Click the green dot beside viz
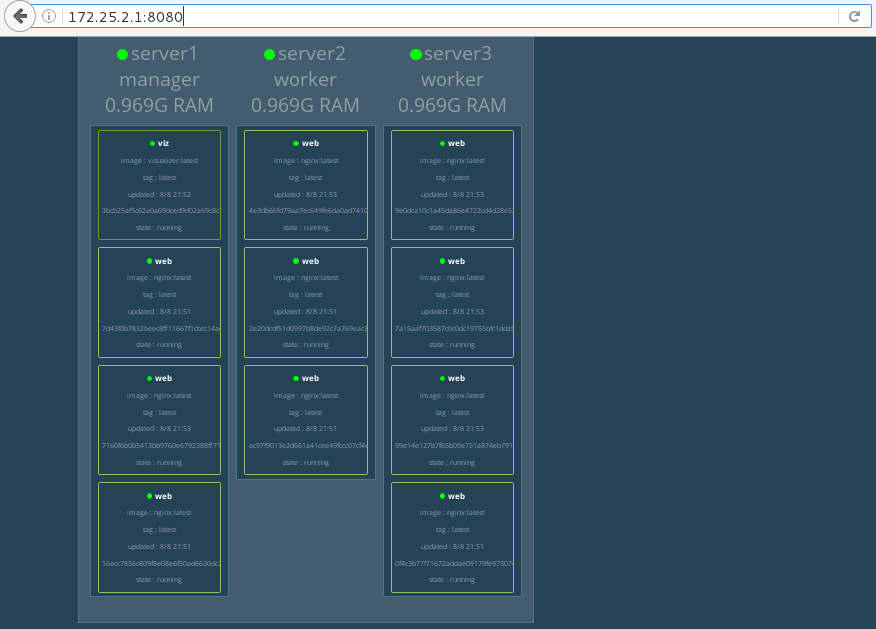Image resolution: width=876 pixels, height=629 pixels. pos(152,144)
